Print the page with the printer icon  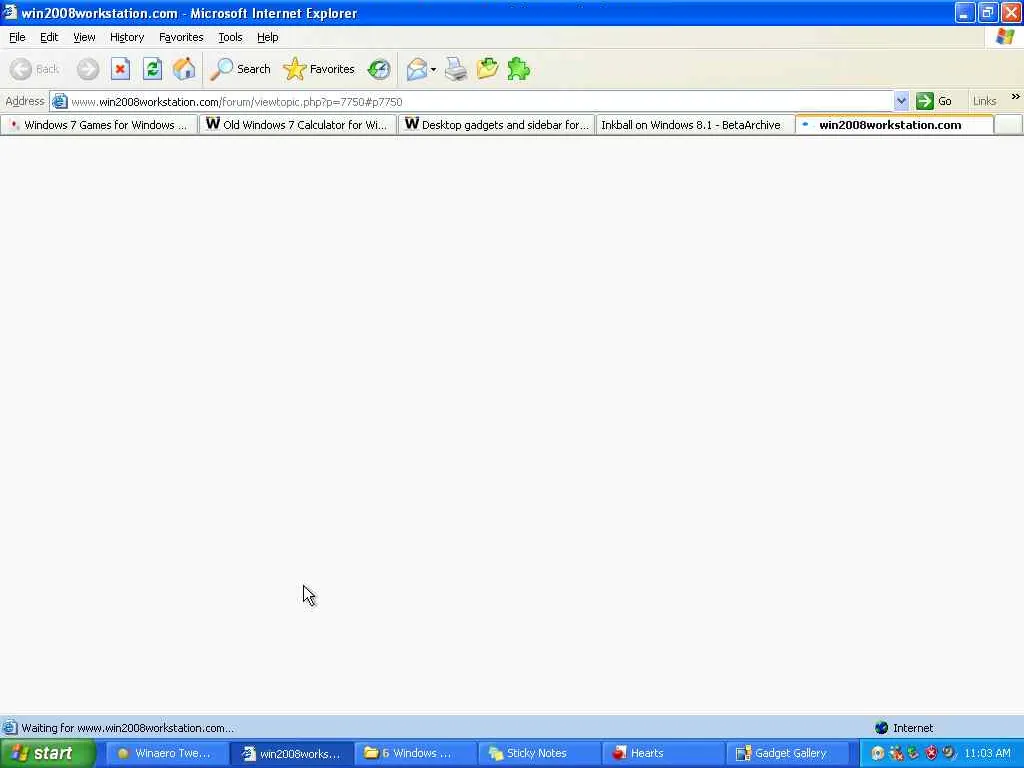point(456,69)
